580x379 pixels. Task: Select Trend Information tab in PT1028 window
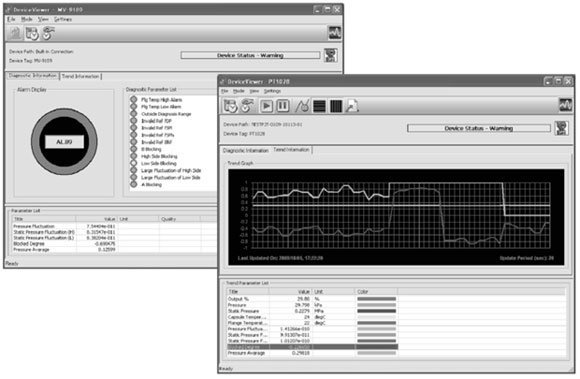point(291,150)
